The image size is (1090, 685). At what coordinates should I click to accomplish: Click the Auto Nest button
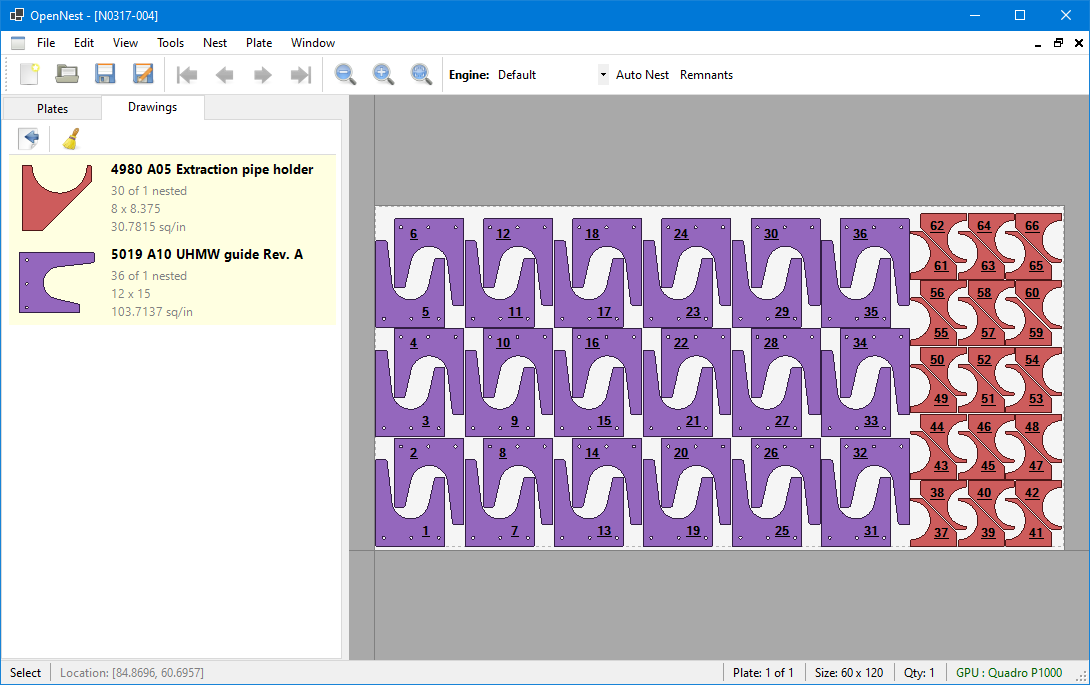642,75
